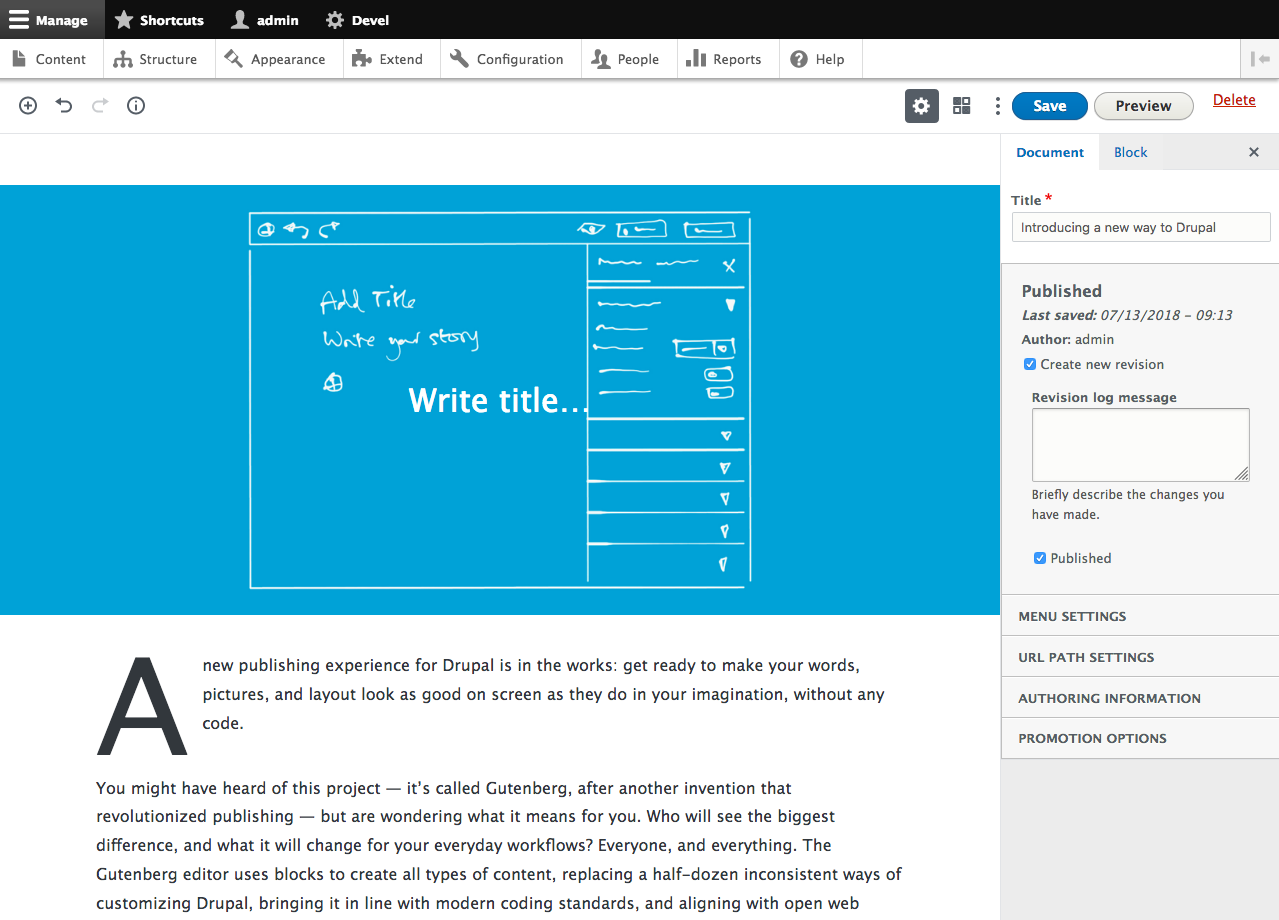Open the Structure admin menu
This screenshot has height=920, width=1279.
[x=156, y=59]
